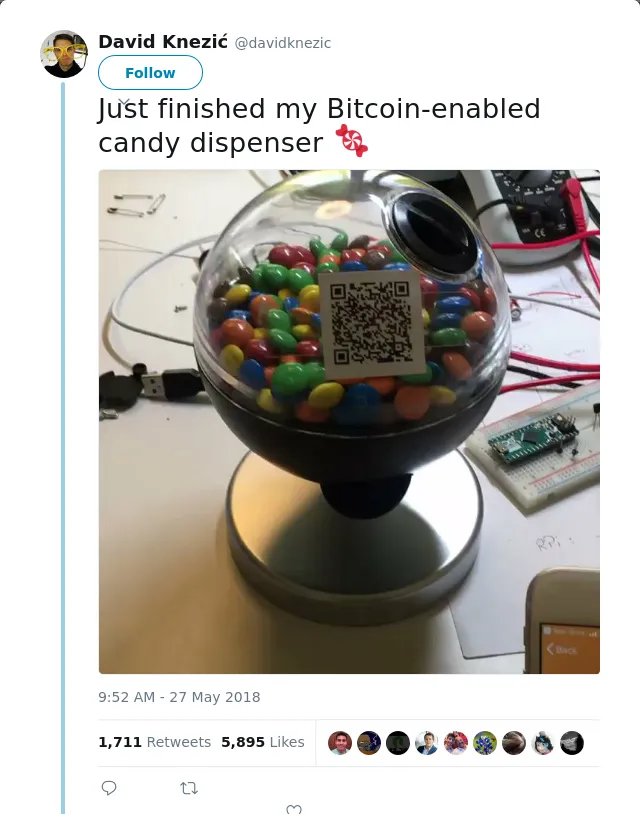640x814 pixels.
Task: Open the candy dispenser video thumbnail
Action: tap(349, 422)
